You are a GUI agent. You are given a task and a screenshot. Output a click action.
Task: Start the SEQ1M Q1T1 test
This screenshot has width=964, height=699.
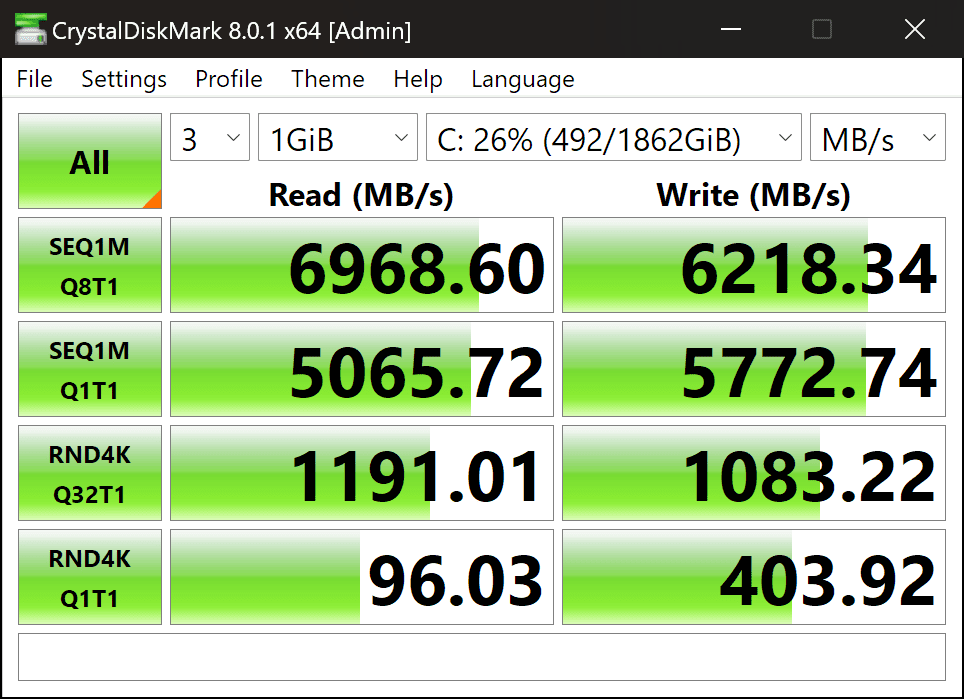90,369
